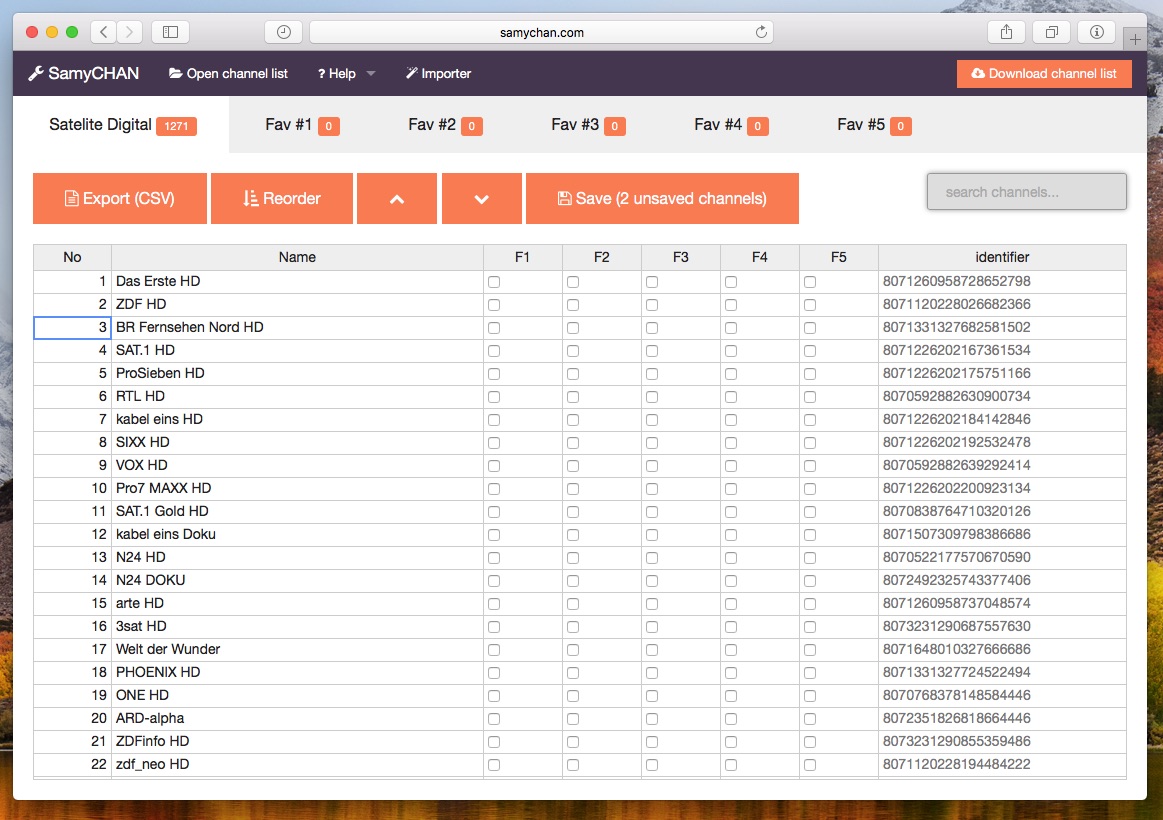Select the SAT.1 Gold HD name cell

(297, 511)
